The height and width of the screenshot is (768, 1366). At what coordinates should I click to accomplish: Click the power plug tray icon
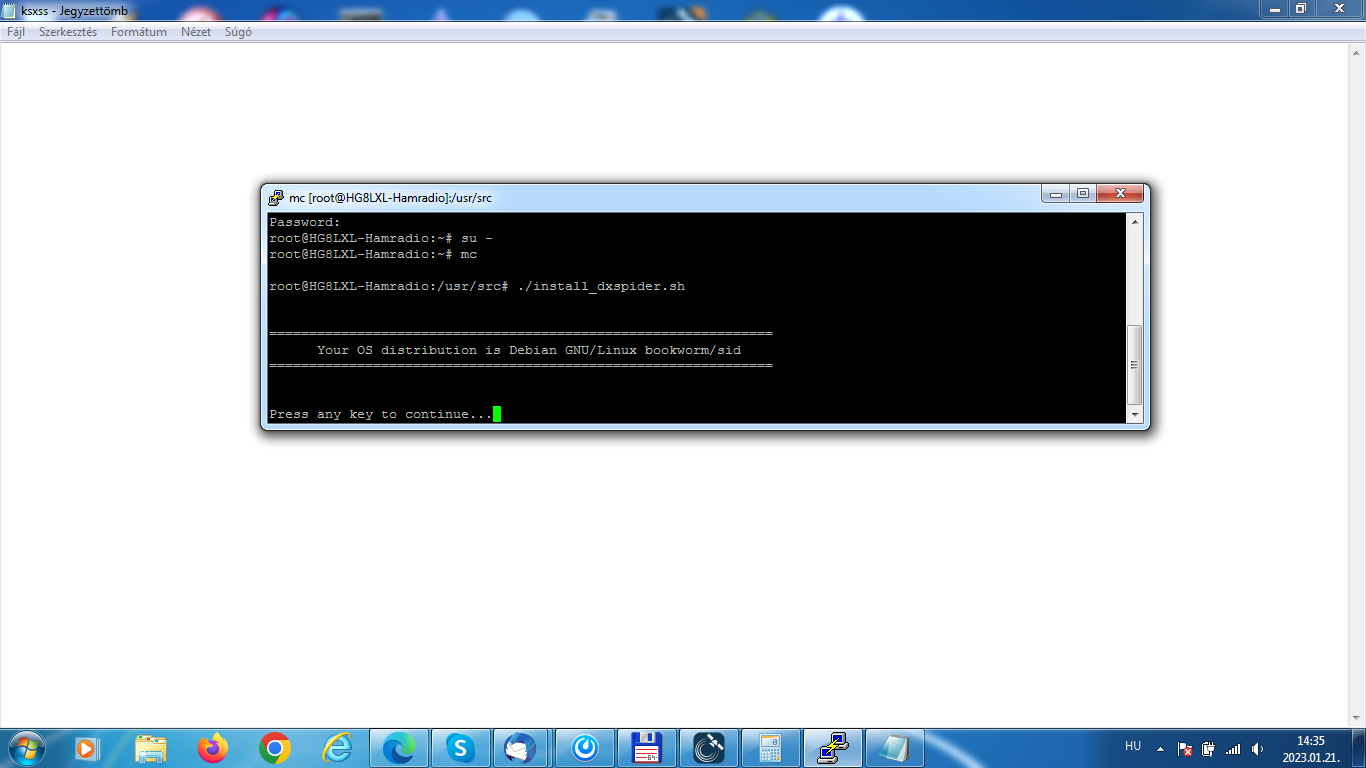coord(1209,748)
